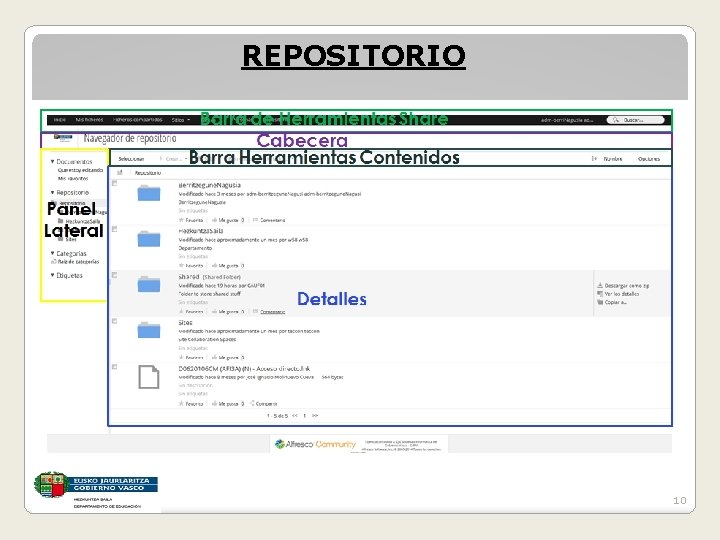Mark BerritzeguneNagusia folder as Favorito
This screenshot has height=540, width=720.
coord(191,220)
